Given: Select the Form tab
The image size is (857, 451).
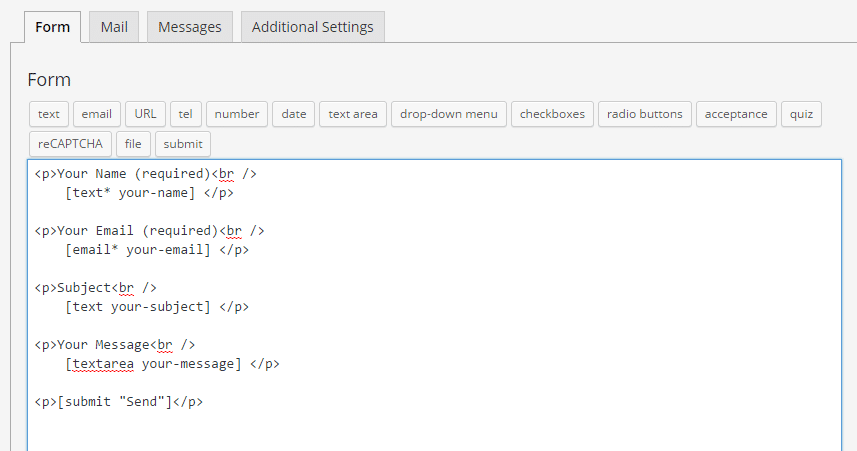Looking at the screenshot, I should tap(52, 27).
